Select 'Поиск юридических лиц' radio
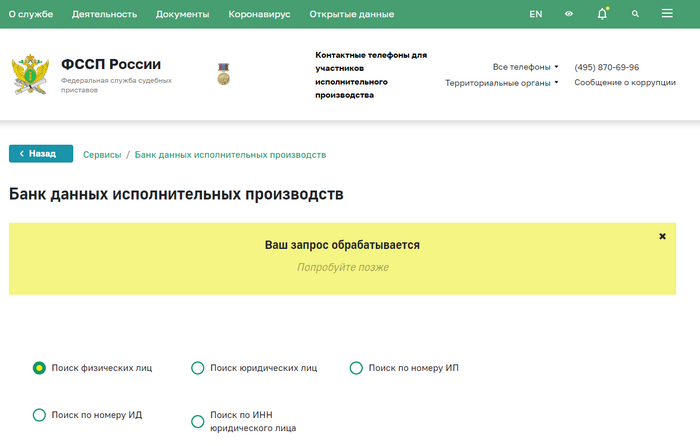 click(x=198, y=368)
